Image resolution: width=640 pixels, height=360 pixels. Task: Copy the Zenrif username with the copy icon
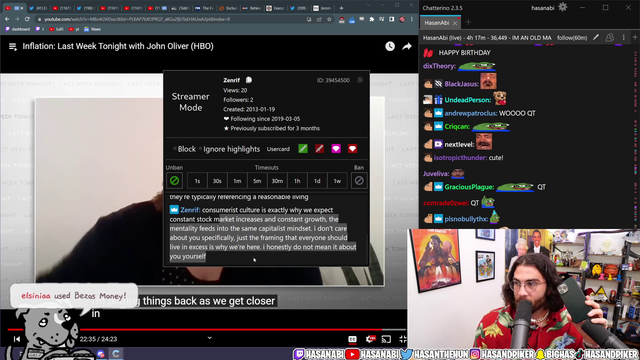click(x=249, y=80)
